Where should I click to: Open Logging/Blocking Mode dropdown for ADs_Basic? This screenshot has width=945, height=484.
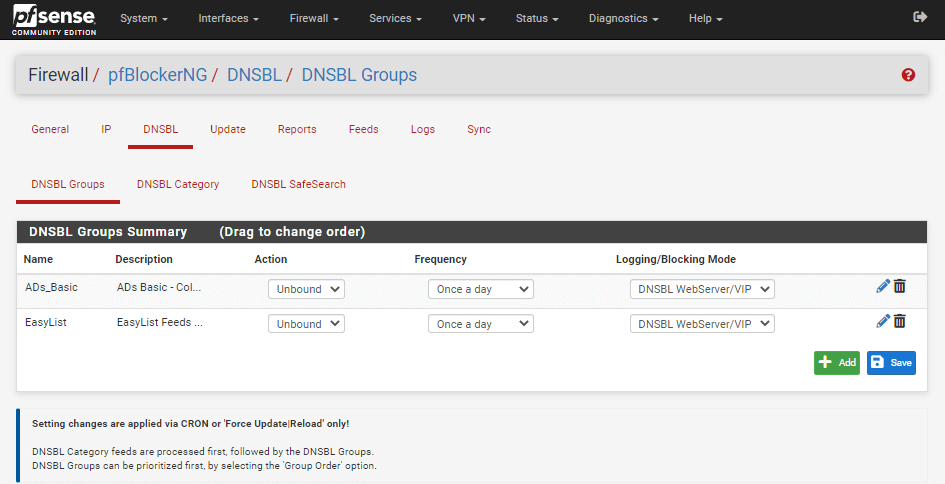702,289
